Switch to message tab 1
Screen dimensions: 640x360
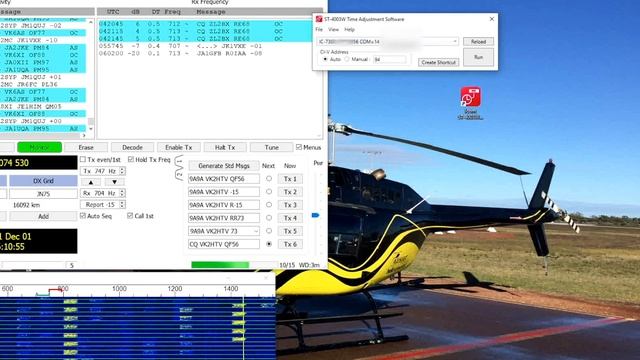[x=179, y=161]
